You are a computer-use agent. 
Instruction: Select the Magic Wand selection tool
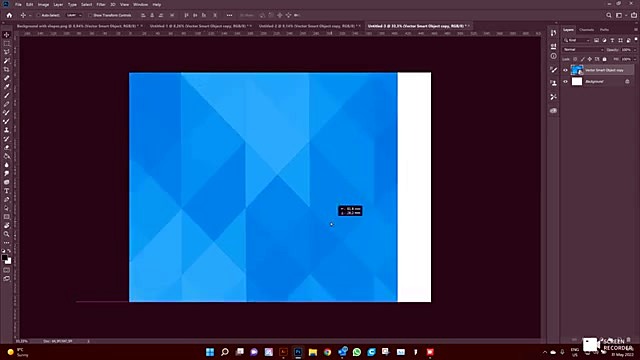7,61
